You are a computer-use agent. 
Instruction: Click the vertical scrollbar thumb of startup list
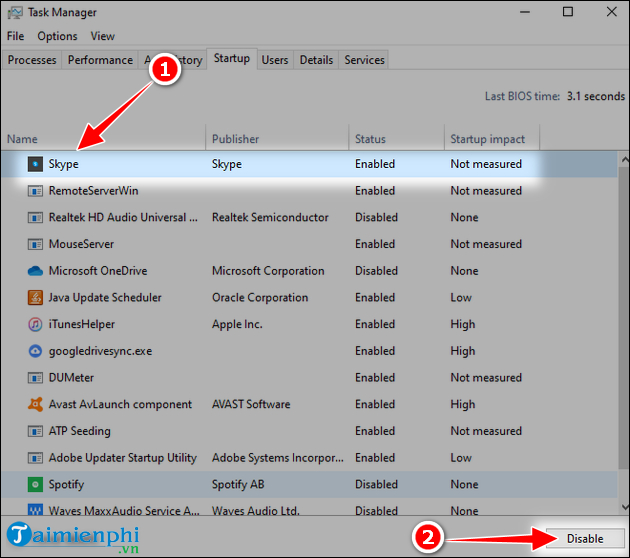[x=624, y=317]
